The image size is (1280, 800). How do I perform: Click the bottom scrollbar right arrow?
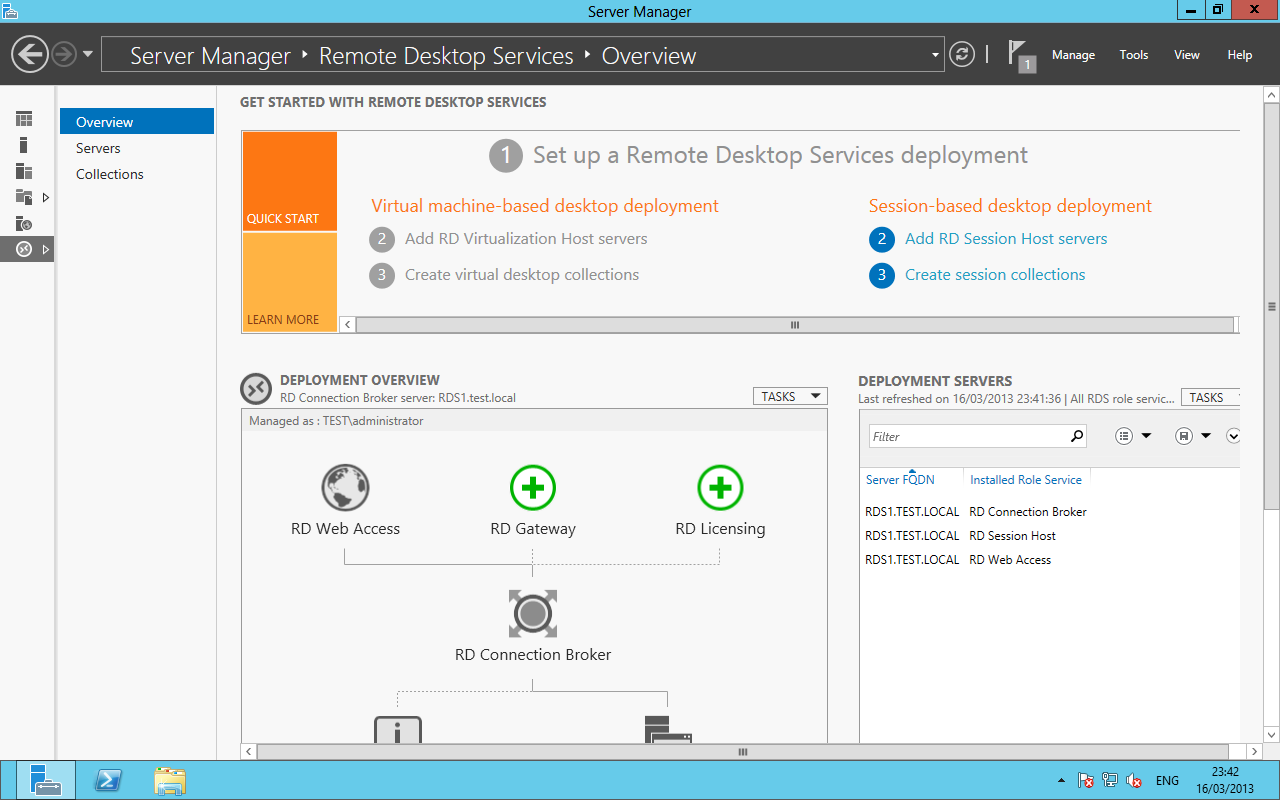coord(1255,751)
